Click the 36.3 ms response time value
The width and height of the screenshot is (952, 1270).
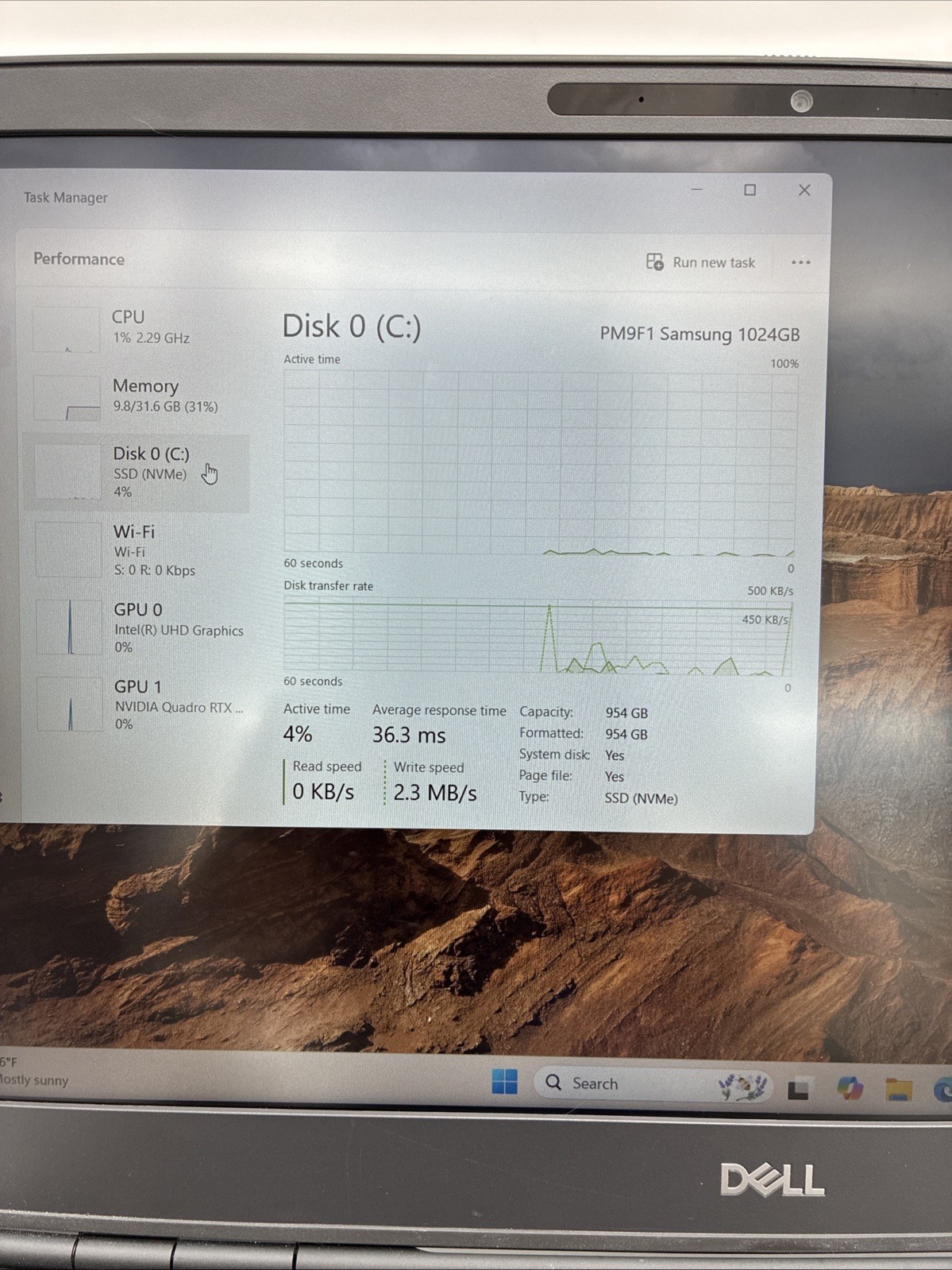point(409,735)
